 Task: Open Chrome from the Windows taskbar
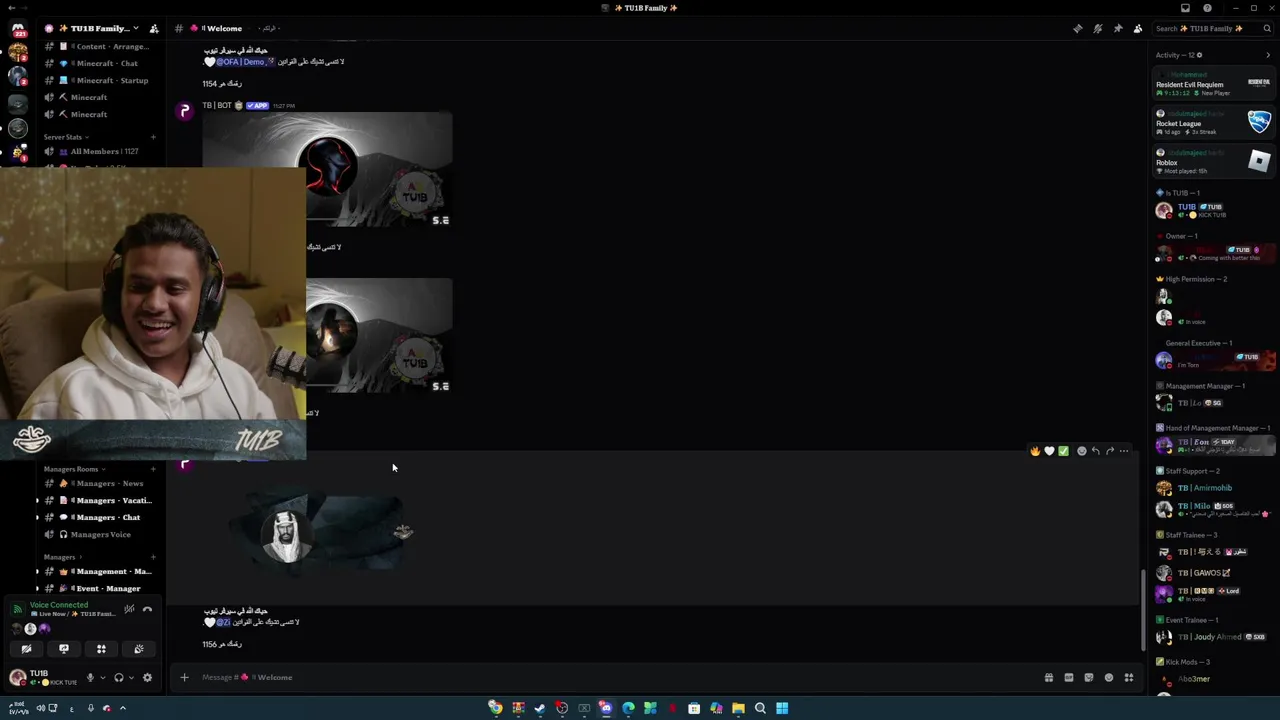click(495, 708)
